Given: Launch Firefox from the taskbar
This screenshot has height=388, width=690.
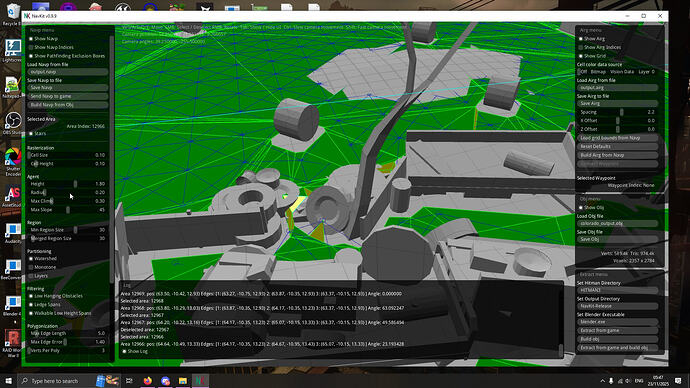Looking at the screenshot, I should click(x=147, y=381).
